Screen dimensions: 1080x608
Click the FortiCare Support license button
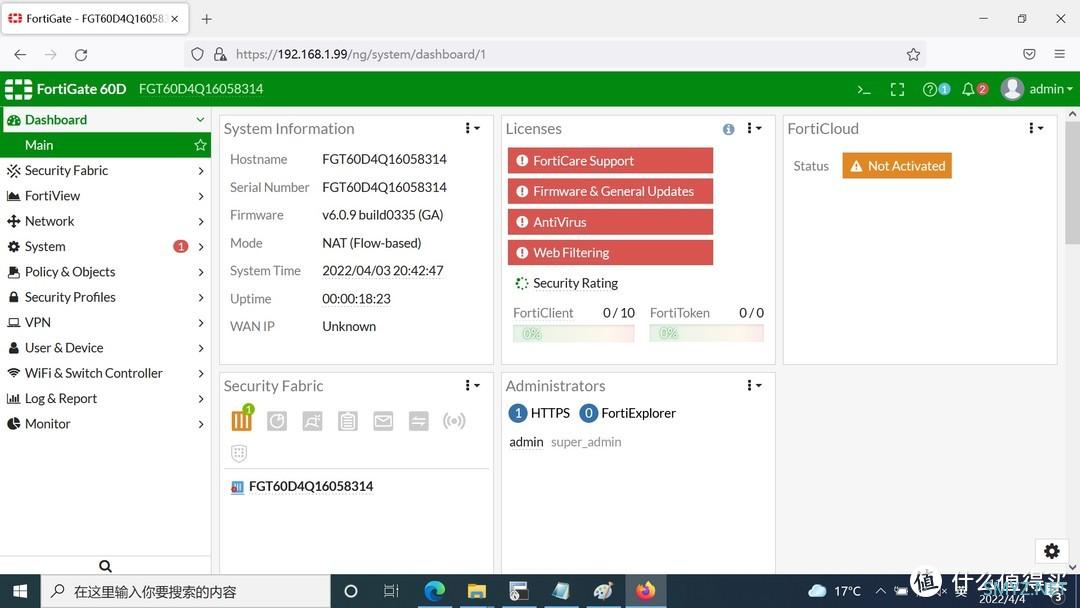(610, 160)
